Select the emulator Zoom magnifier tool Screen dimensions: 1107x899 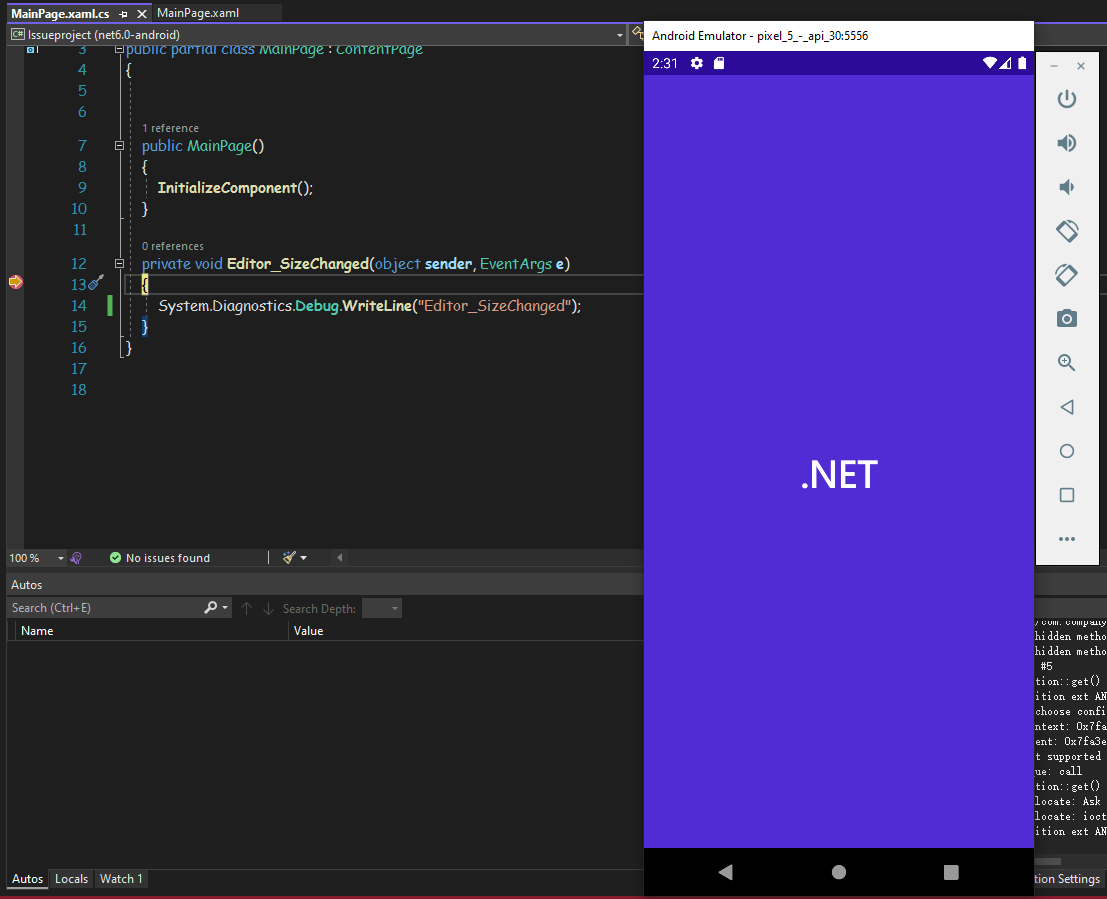click(1066, 362)
